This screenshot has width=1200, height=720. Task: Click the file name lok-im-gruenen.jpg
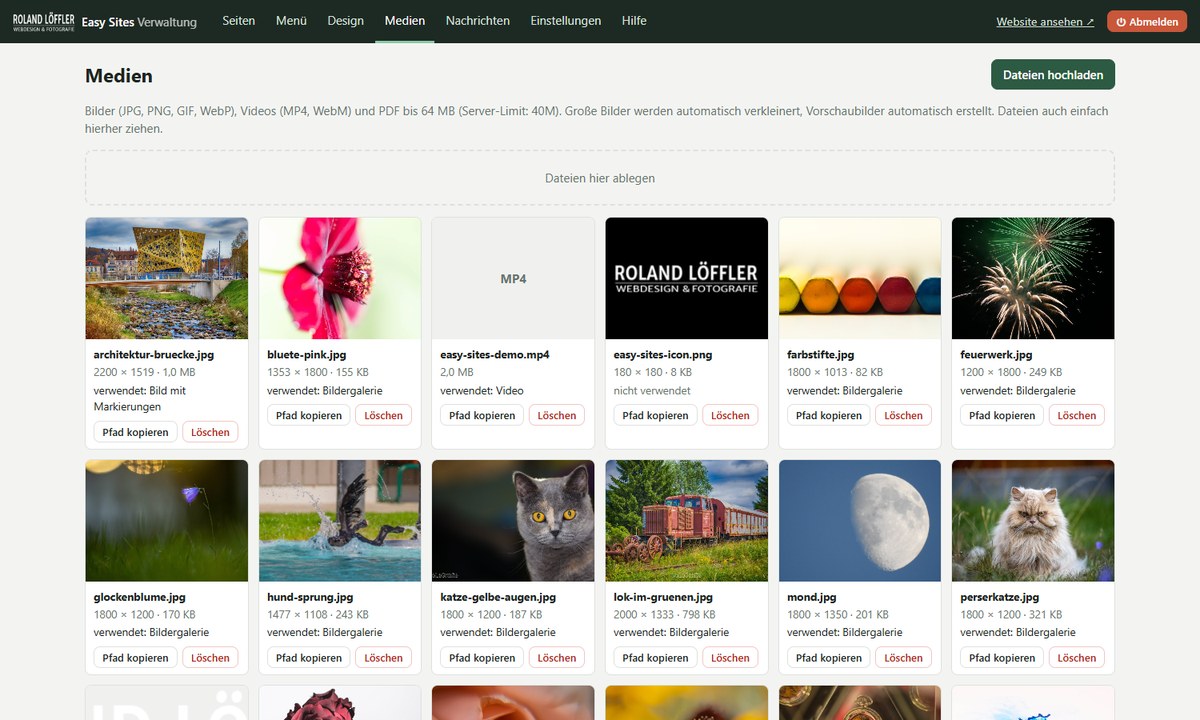click(x=663, y=597)
